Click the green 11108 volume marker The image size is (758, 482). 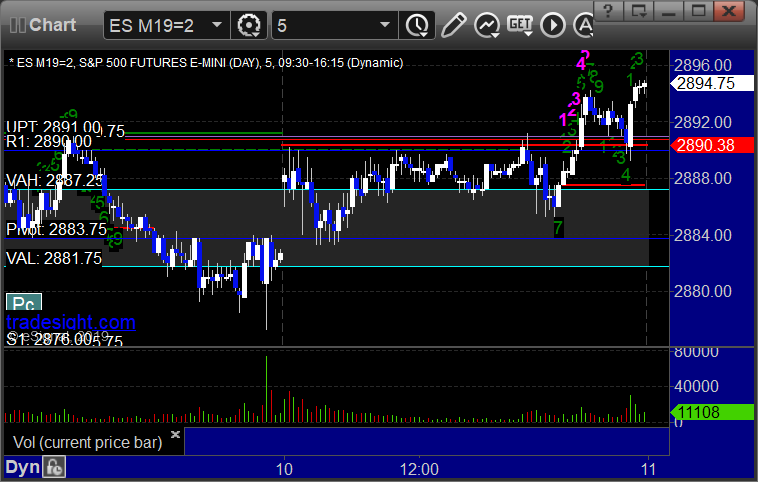[712, 412]
